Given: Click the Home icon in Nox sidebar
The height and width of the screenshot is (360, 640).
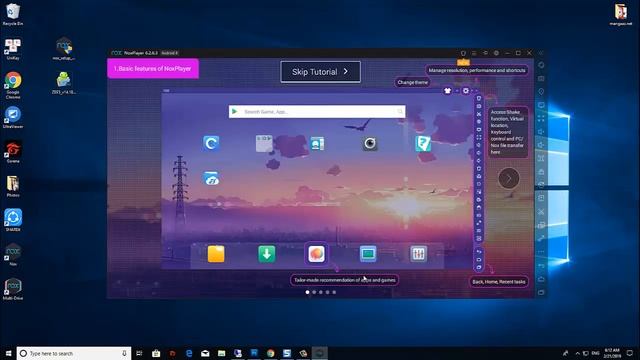Looking at the screenshot, I should [541, 279].
